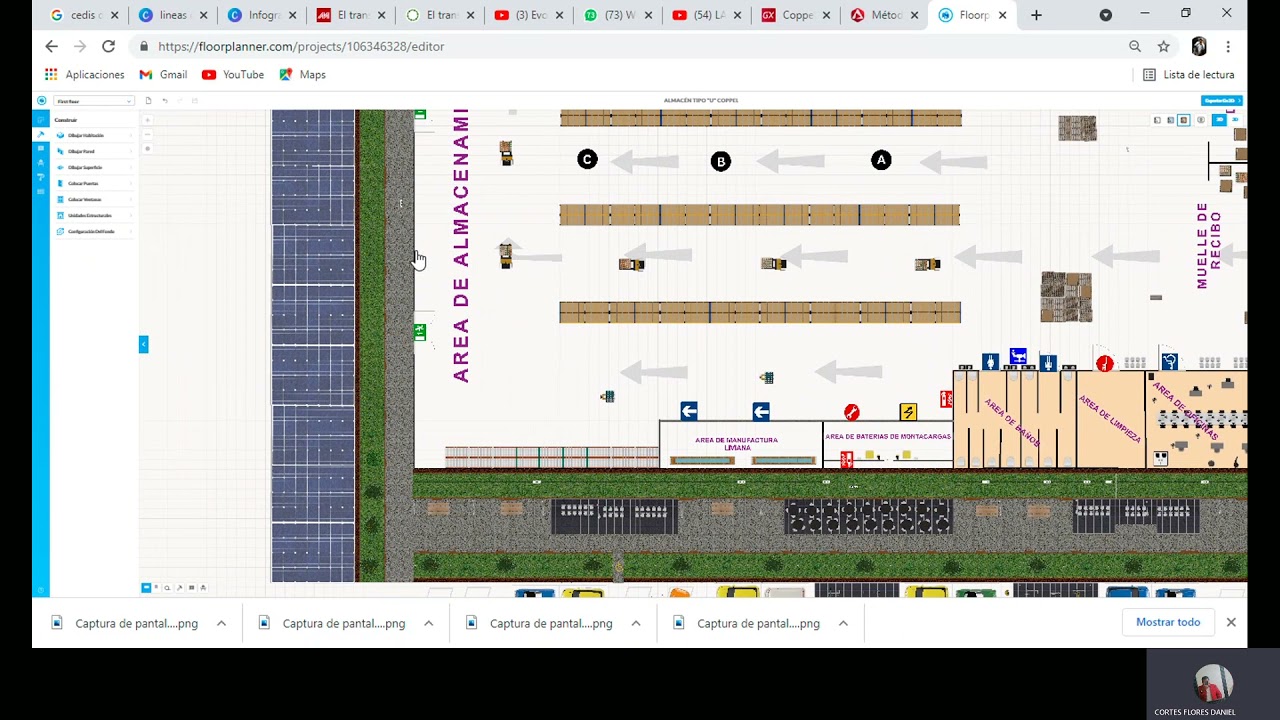Expand Unidades Estructurales option
The height and width of the screenshot is (720, 1280).
pos(95,215)
